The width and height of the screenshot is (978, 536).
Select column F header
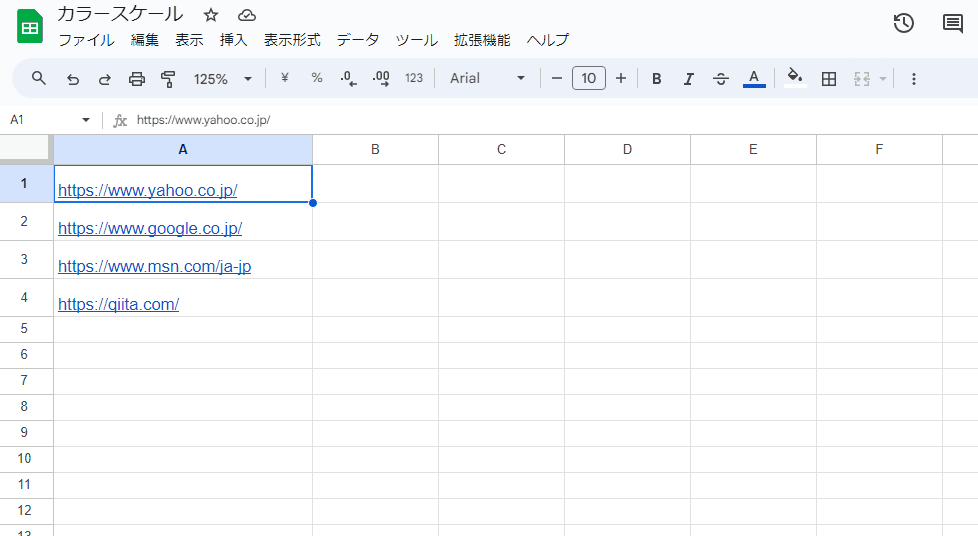[x=879, y=150]
